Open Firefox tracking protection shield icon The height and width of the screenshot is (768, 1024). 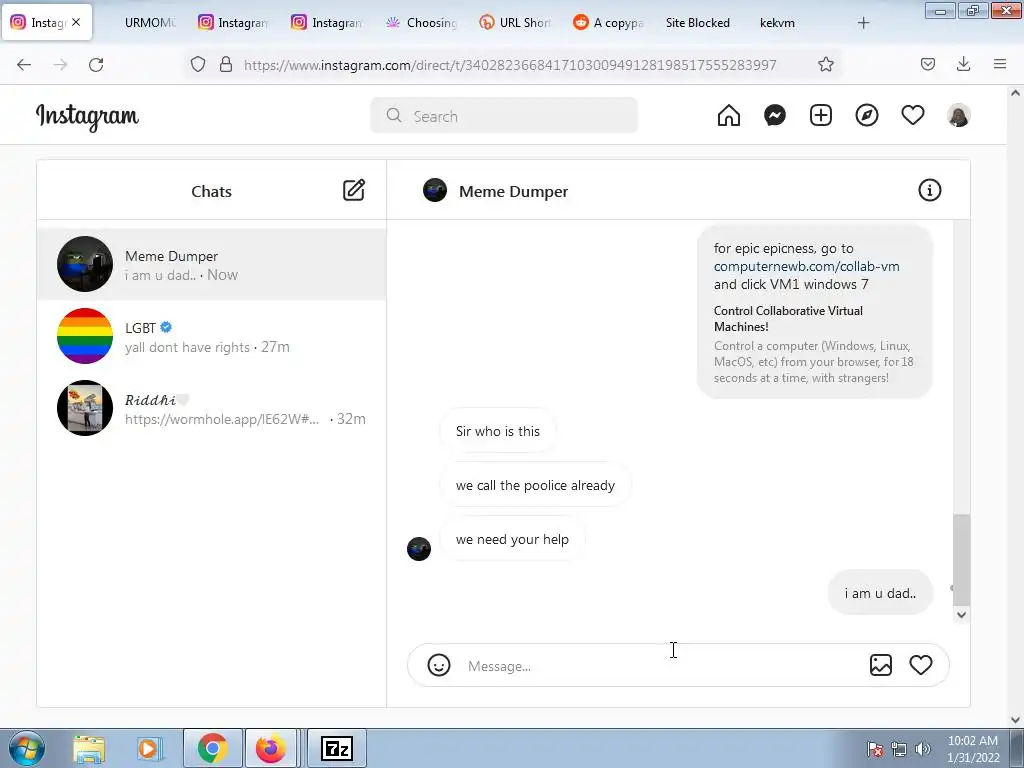pyautogui.click(x=198, y=64)
